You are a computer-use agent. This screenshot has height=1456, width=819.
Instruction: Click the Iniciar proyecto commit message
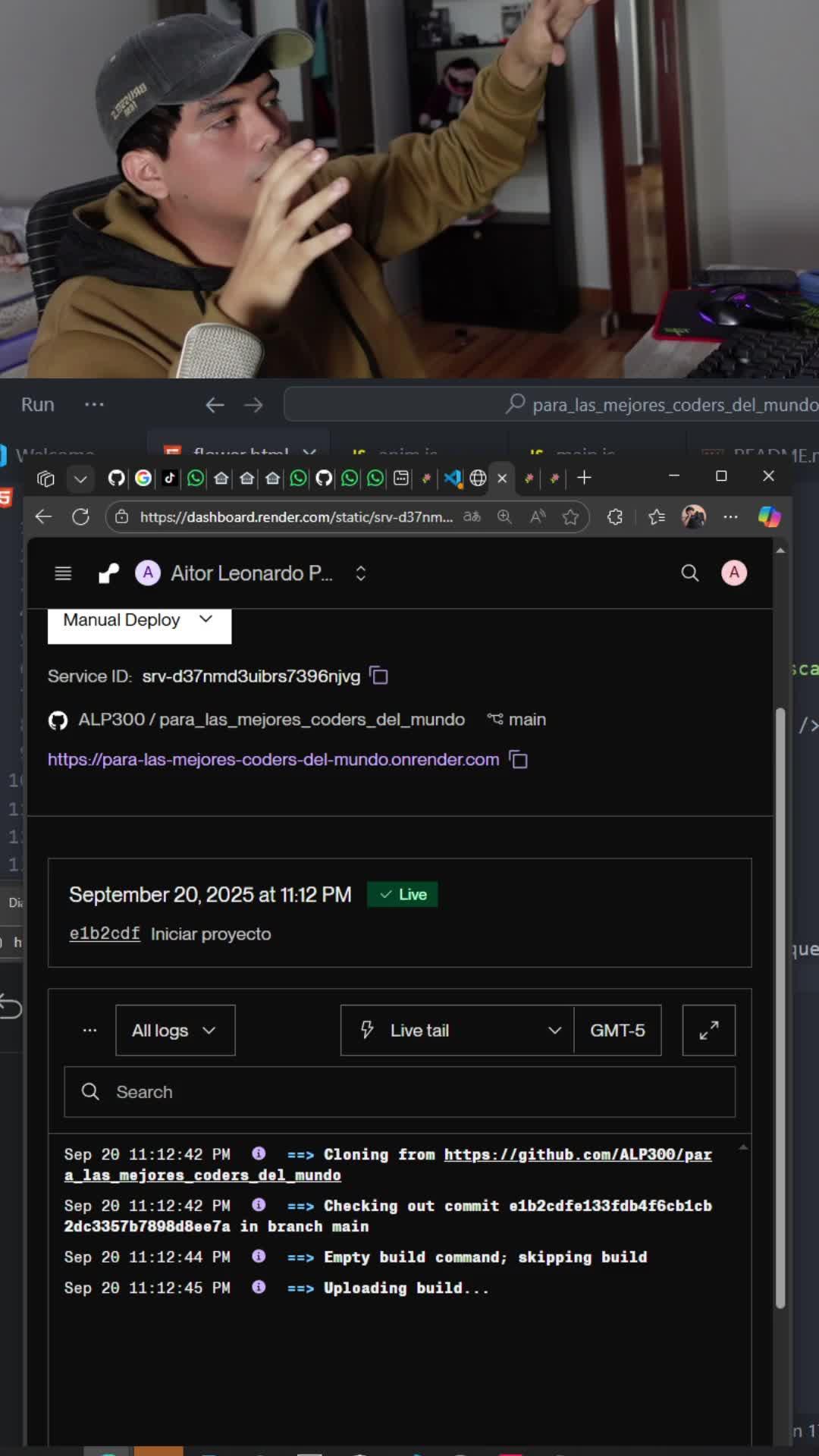(211, 934)
